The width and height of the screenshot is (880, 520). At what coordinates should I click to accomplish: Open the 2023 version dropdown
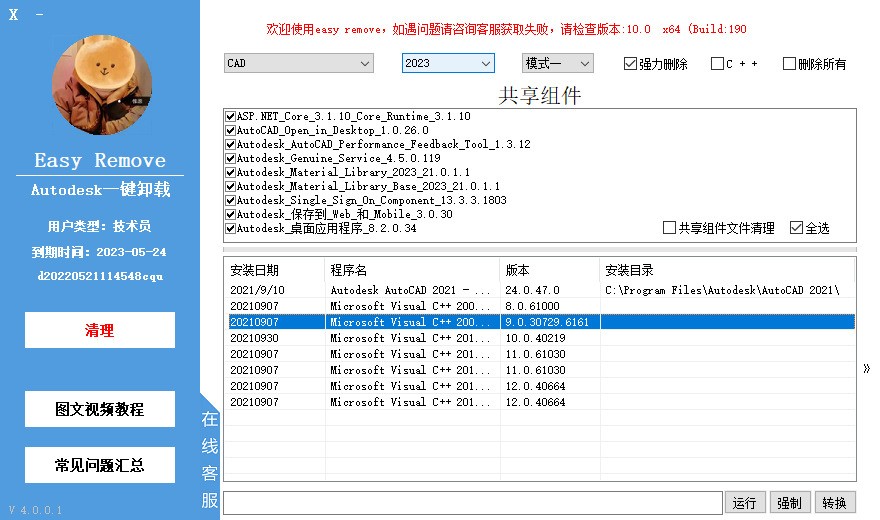click(448, 63)
